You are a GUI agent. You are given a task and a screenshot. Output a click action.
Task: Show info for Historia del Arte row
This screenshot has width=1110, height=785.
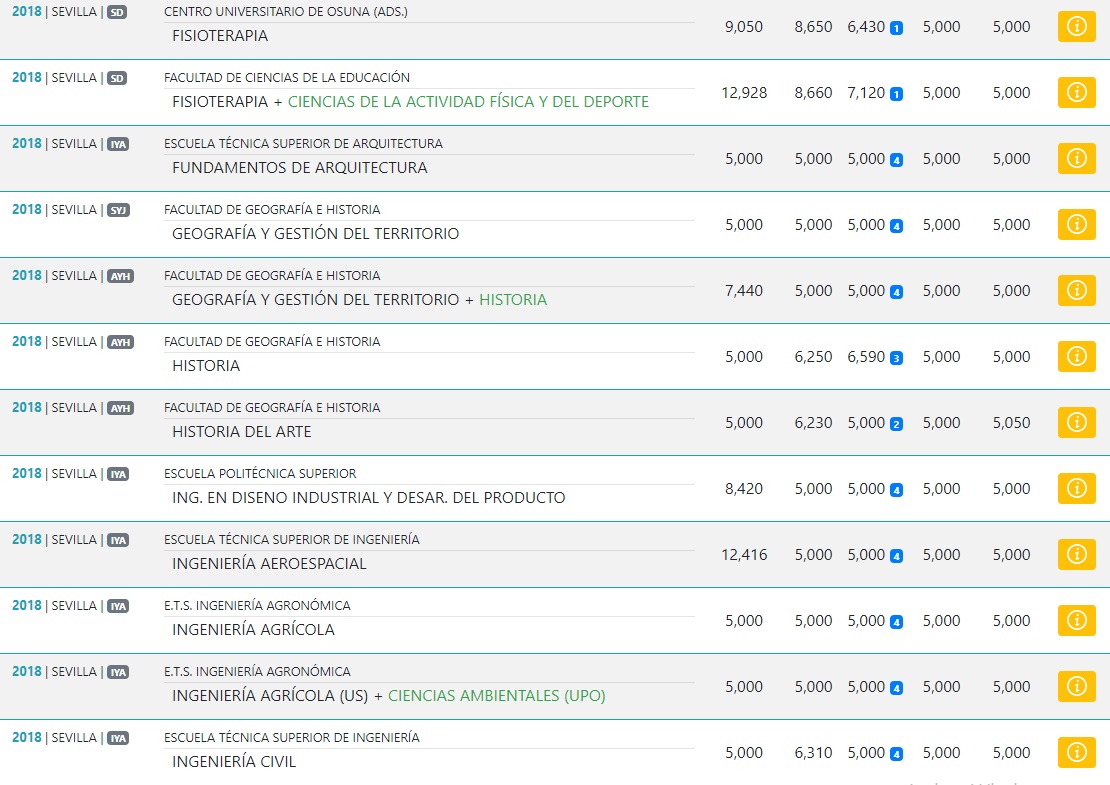point(1076,423)
